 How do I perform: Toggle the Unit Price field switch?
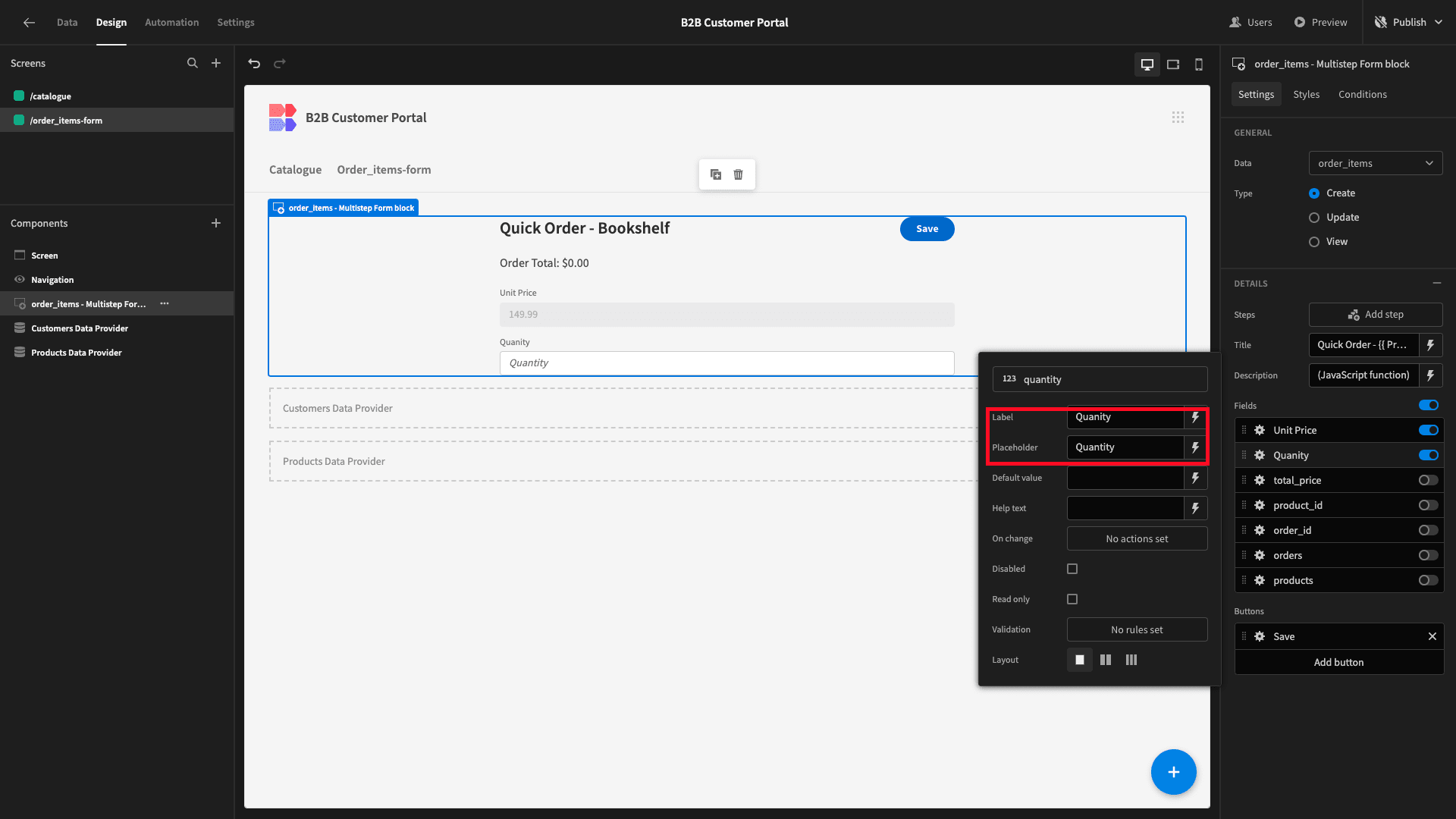1429,430
